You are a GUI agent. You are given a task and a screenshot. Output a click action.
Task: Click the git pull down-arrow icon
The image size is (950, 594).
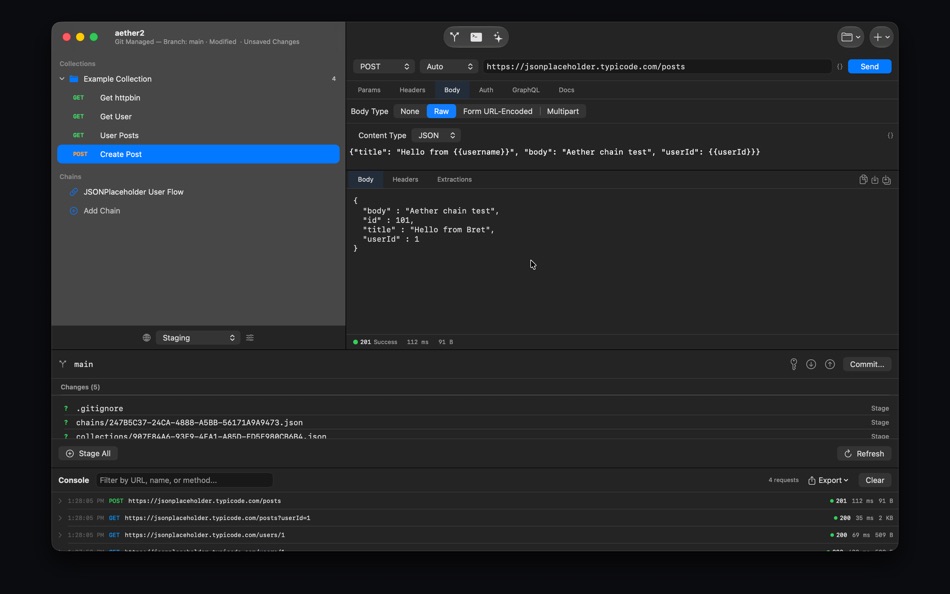pyautogui.click(x=811, y=364)
